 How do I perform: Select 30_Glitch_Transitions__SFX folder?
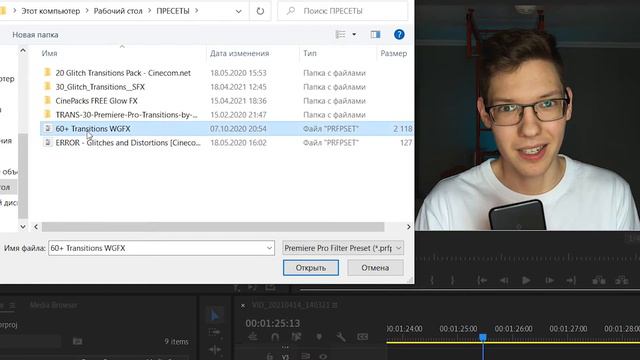pyautogui.click(x=100, y=87)
